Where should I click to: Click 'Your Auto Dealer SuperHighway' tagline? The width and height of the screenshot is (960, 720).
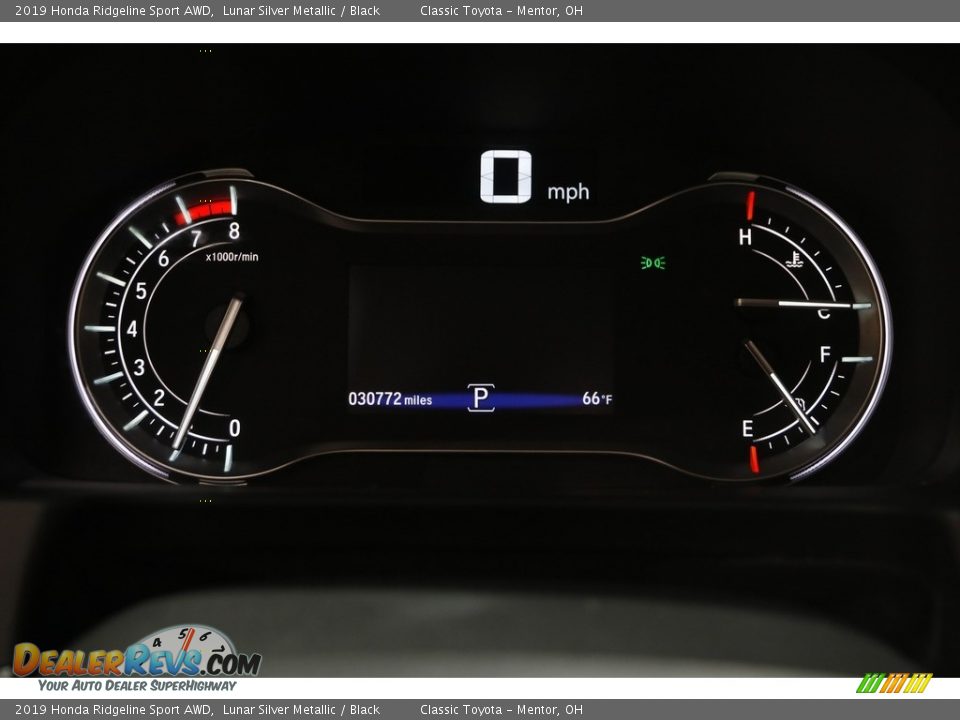pyautogui.click(x=137, y=685)
